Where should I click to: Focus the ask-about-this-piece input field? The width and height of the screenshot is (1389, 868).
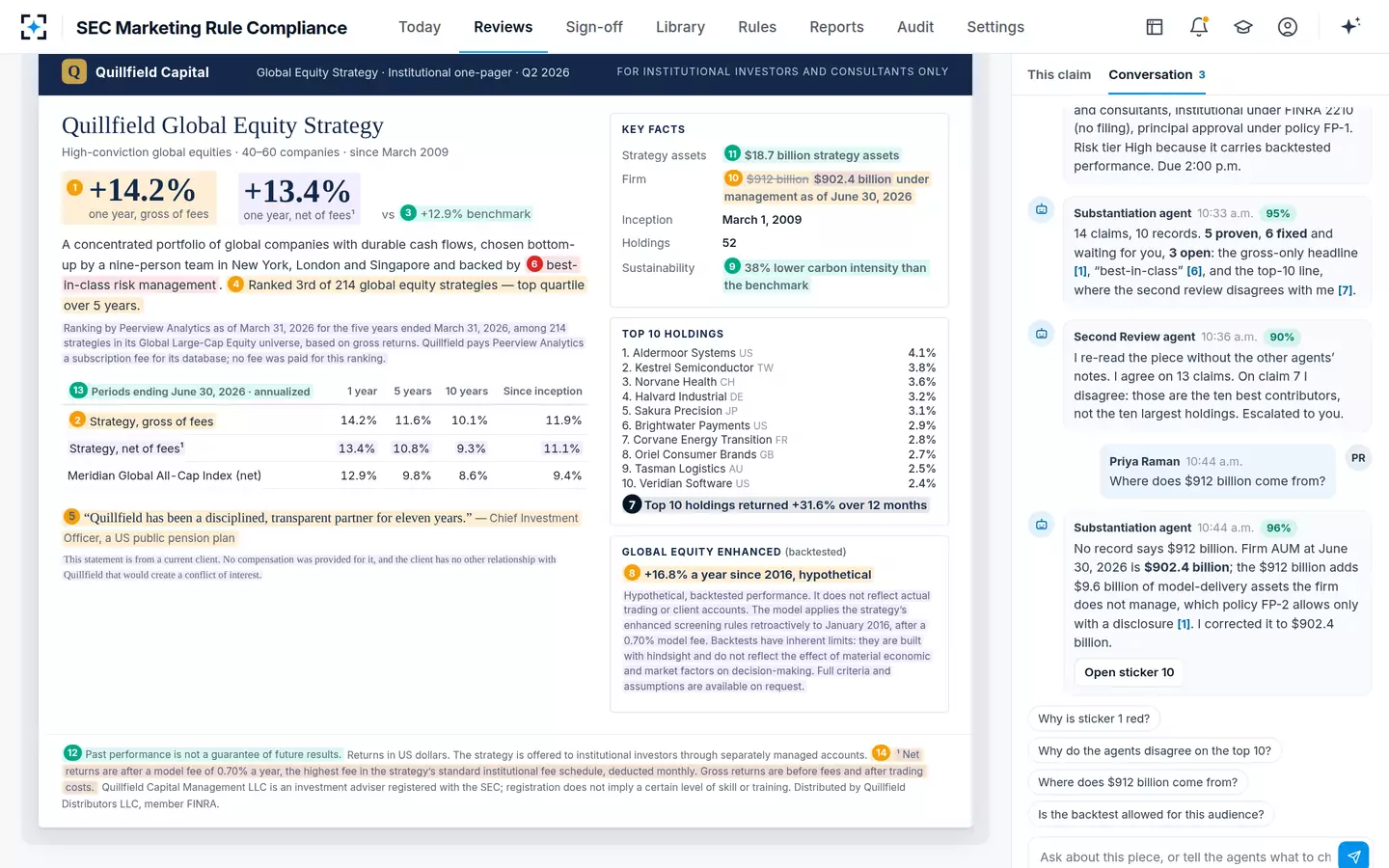point(1185,856)
